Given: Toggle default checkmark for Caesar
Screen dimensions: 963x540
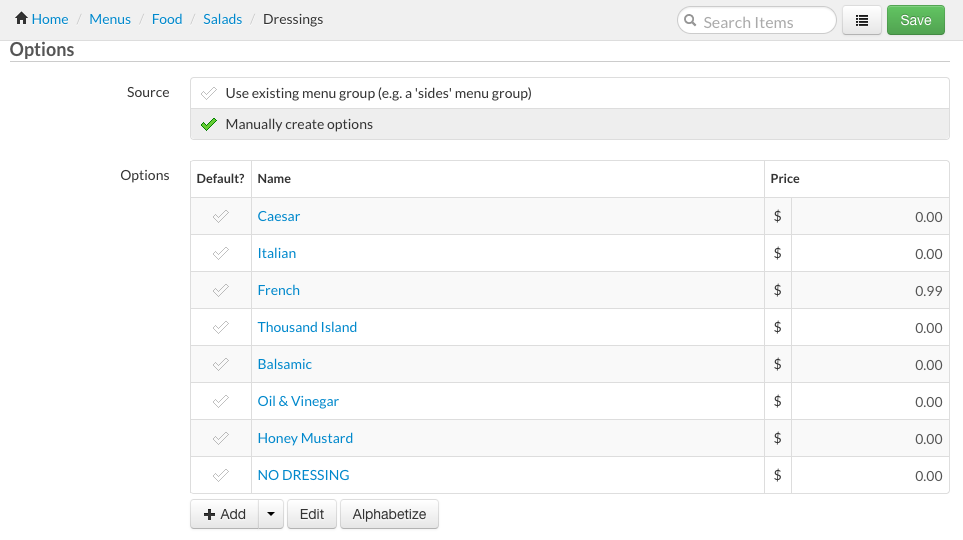Looking at the screenshot, I should point(221,216).
